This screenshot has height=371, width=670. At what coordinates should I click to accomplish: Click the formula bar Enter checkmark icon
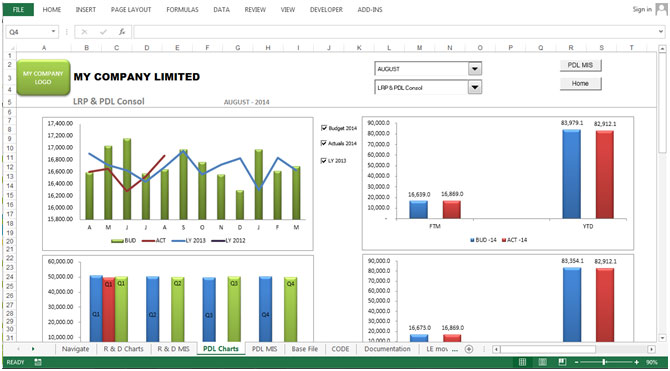tap(103, 32)
